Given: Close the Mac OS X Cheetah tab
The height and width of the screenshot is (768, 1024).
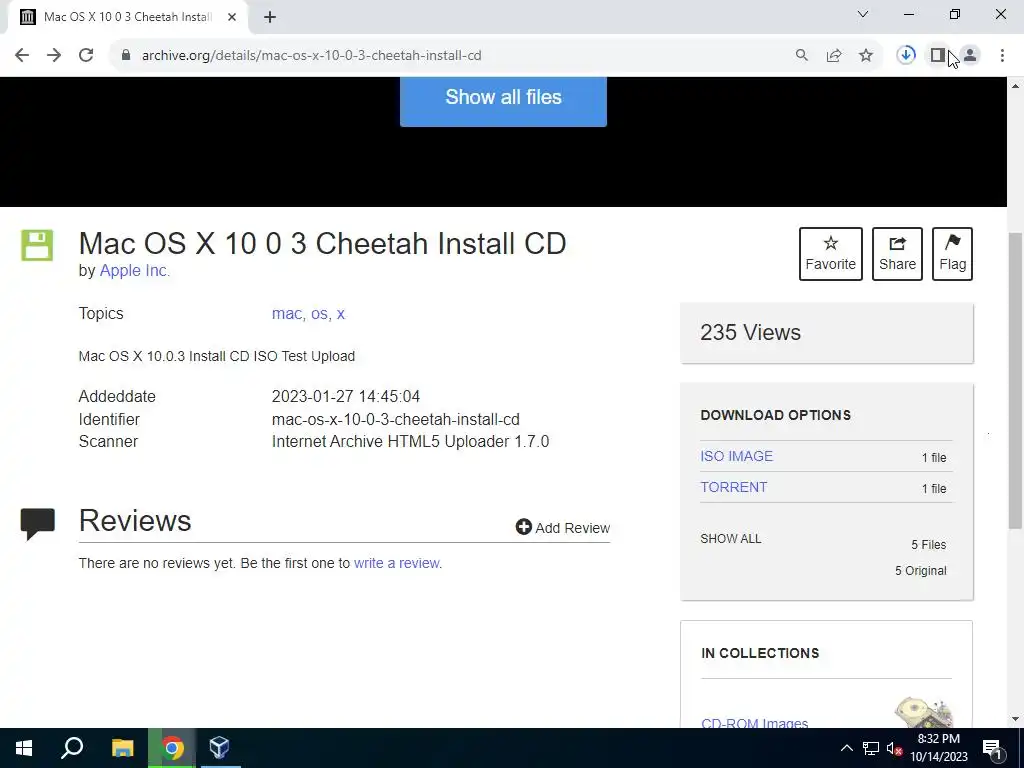Looking at the screenshot, I should pos(232,17).
